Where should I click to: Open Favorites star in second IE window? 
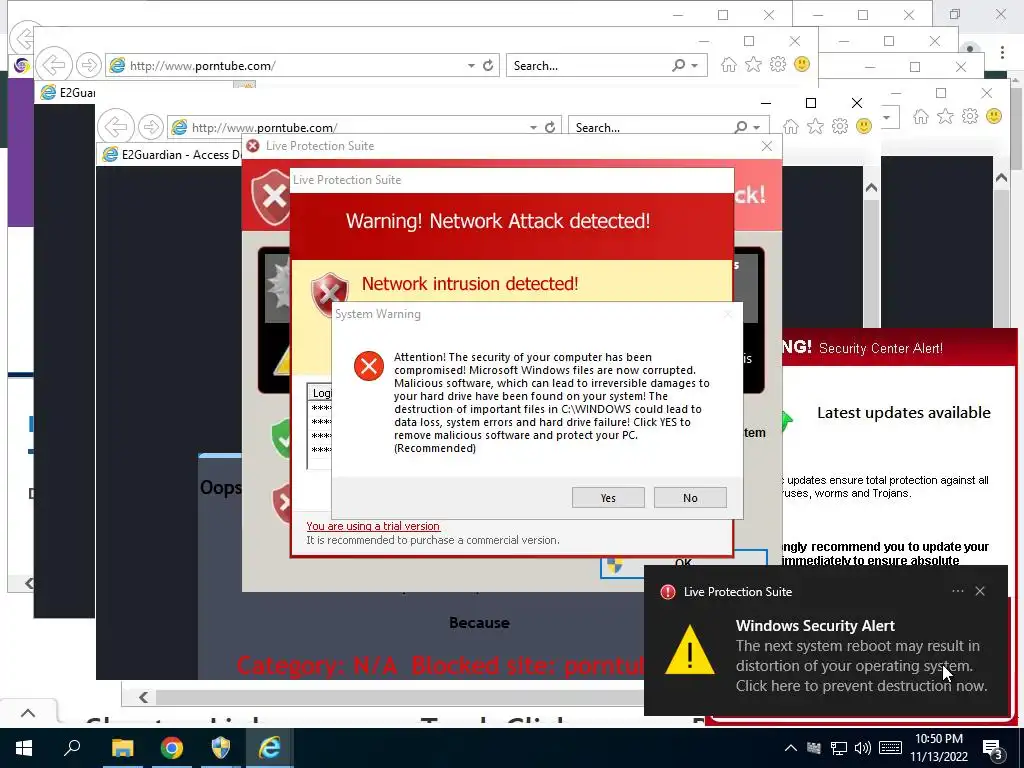click(753, 65)
